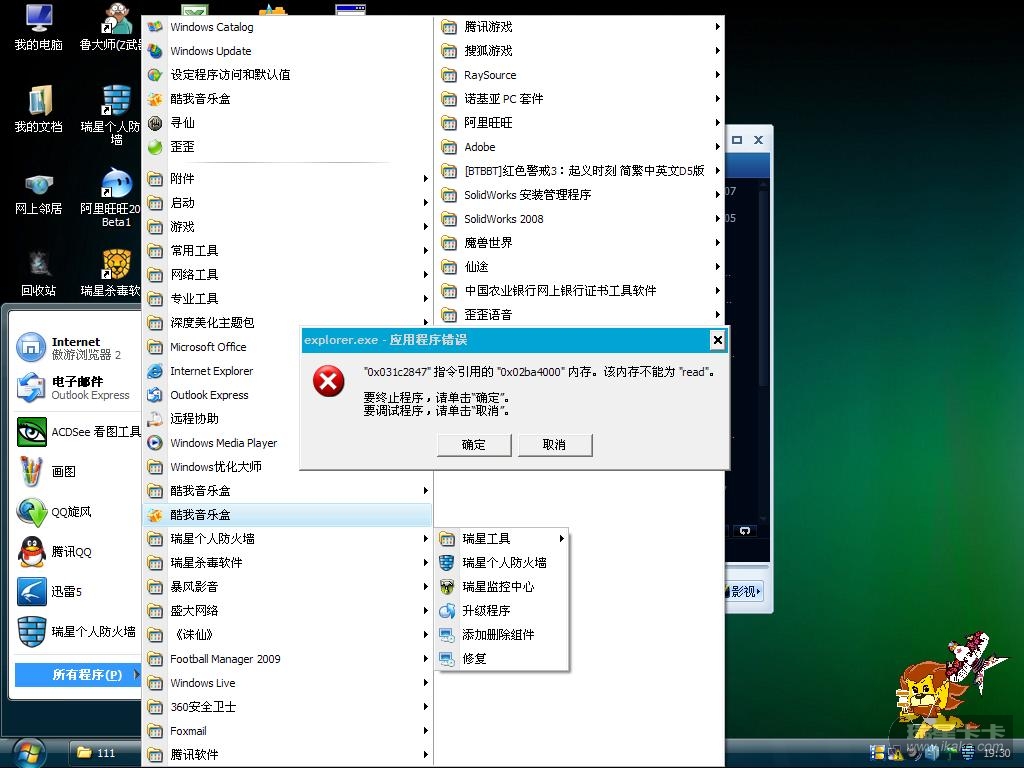Image resolution: width=1024 pixels, height=768 pixels.
Task: Select highlighted 酷我音乐盒 program entry
Action: click(287, 515)
